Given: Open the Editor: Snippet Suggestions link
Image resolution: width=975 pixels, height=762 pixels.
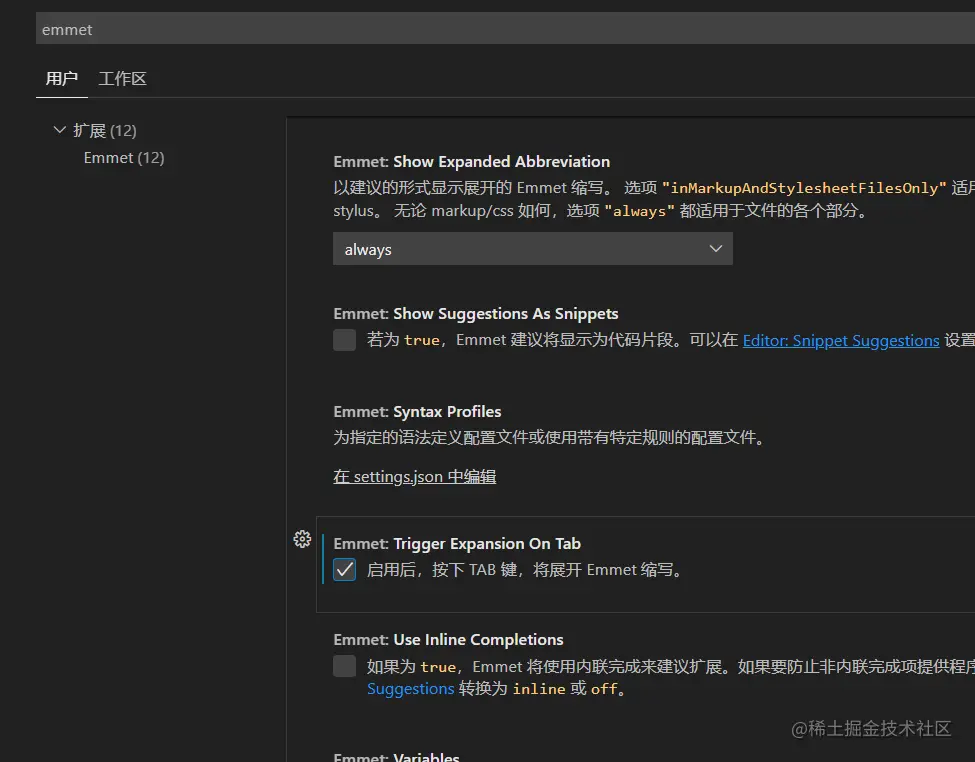Looking at the screenshot, I should 841,340.
